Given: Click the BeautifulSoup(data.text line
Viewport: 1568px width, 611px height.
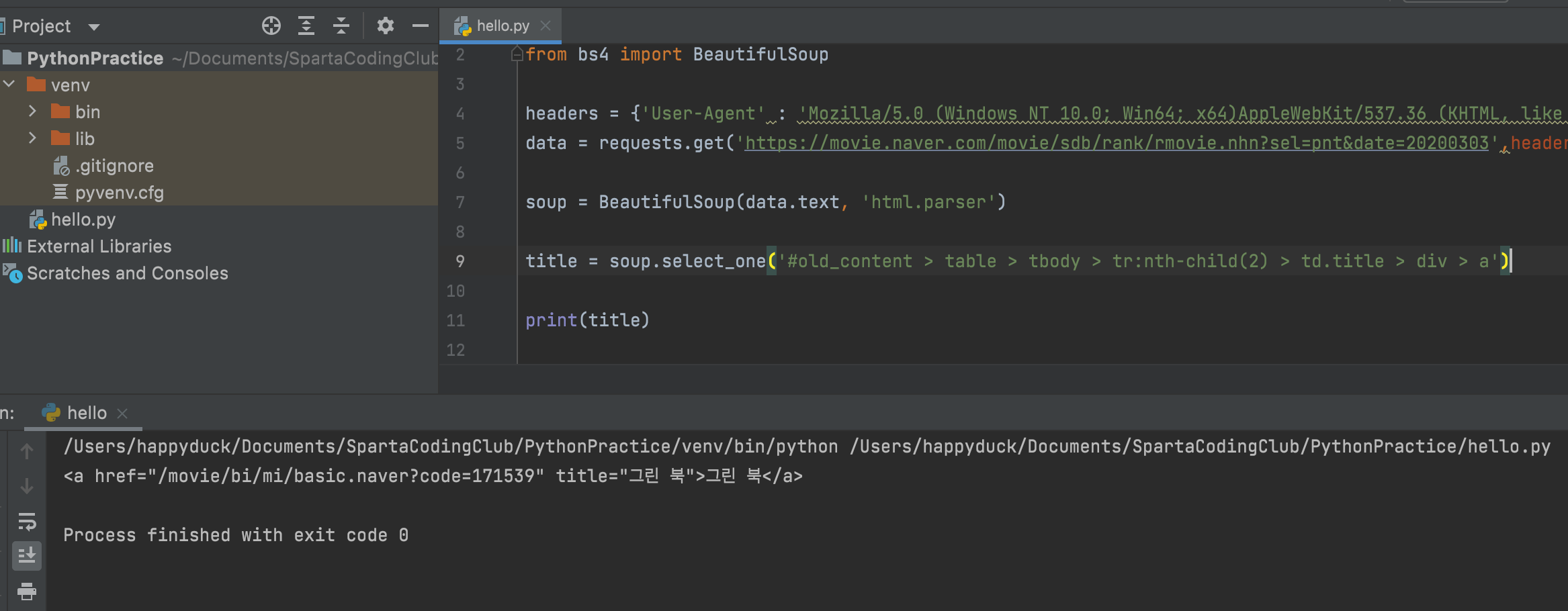Looking at the screenshot, I should pos(766,202).
